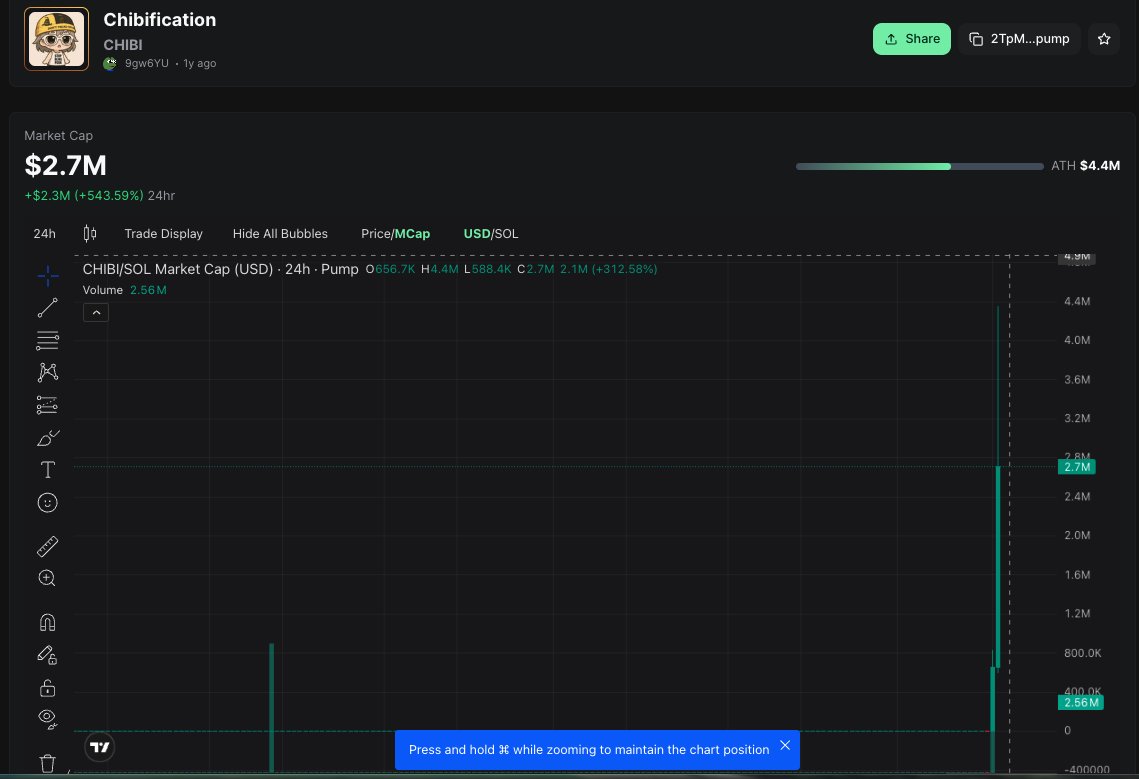Select the crosshair cursor tool
The width and height of the screenshot is (1139, 779).
(x=48, y=276)
